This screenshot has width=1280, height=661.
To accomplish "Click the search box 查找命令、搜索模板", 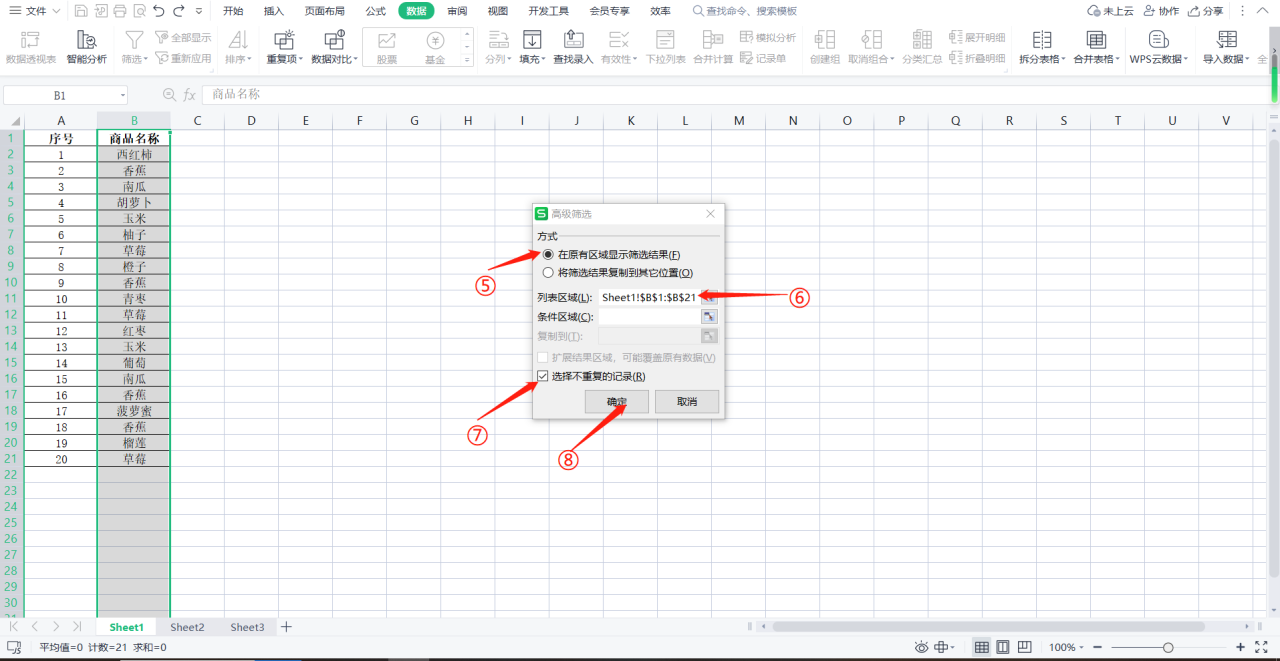I will click(x=745, y=11).
